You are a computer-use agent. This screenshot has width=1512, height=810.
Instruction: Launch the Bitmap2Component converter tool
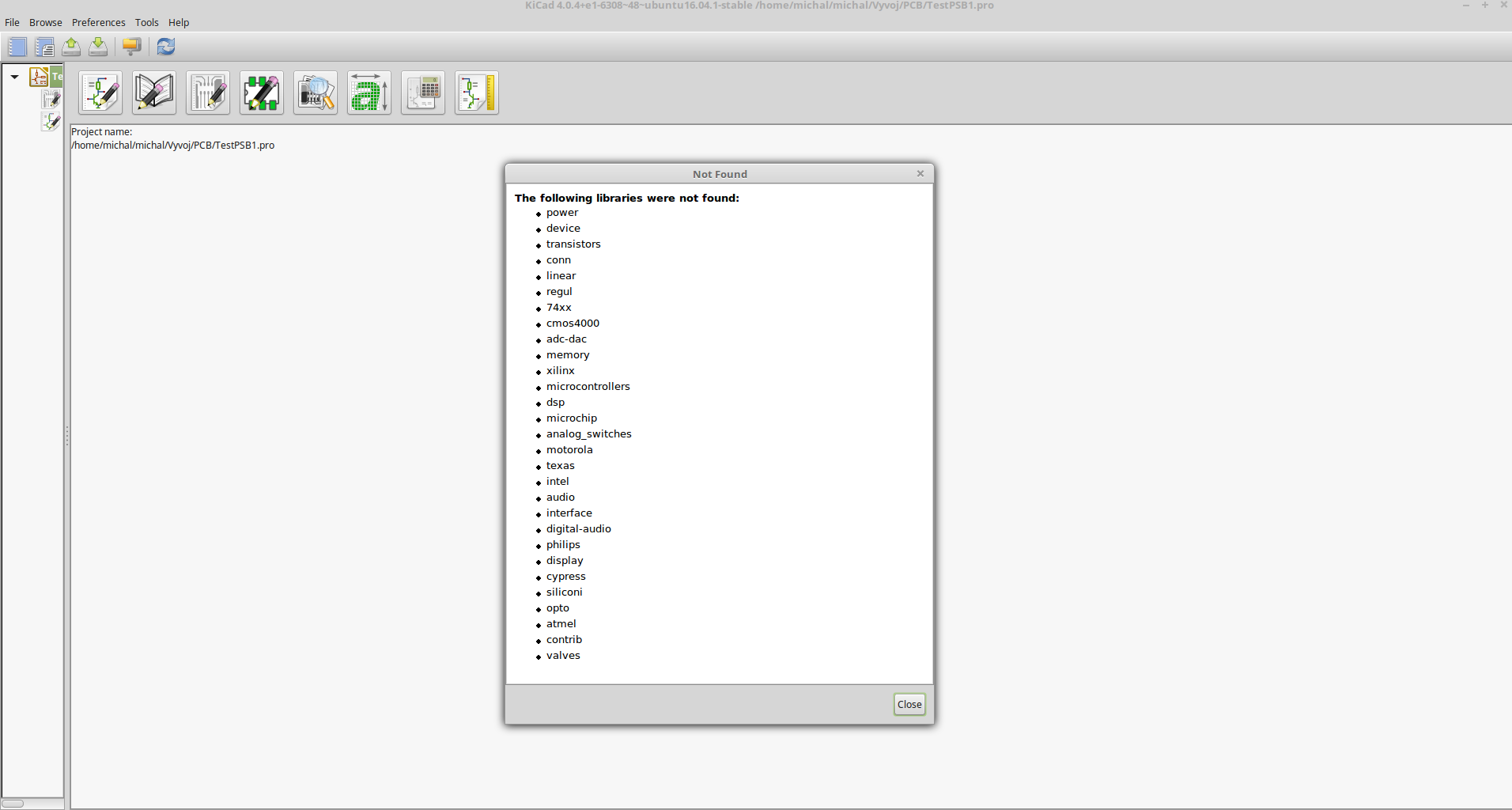click(369, 93)
